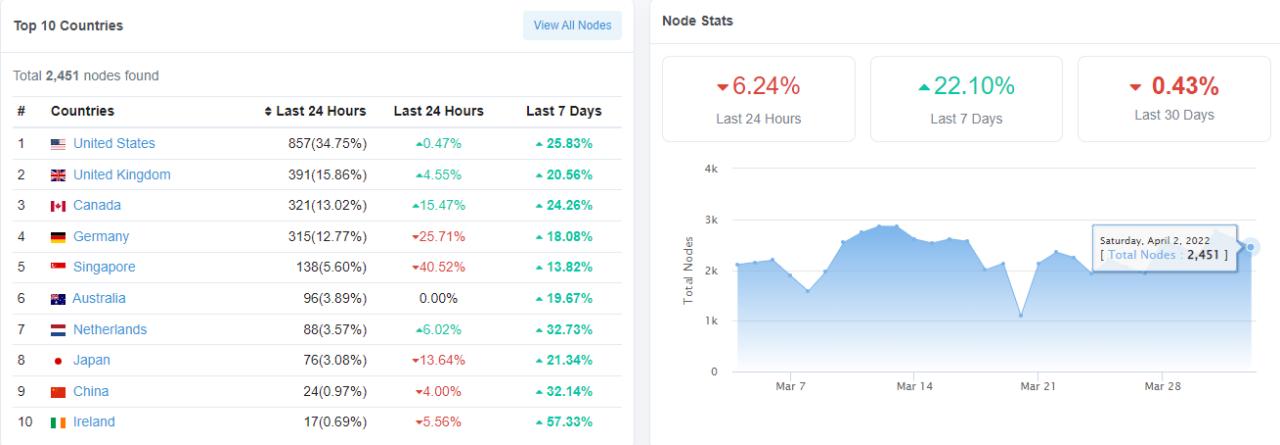
Task: Open the Netherlands country link
Action: tap(110, 330)
